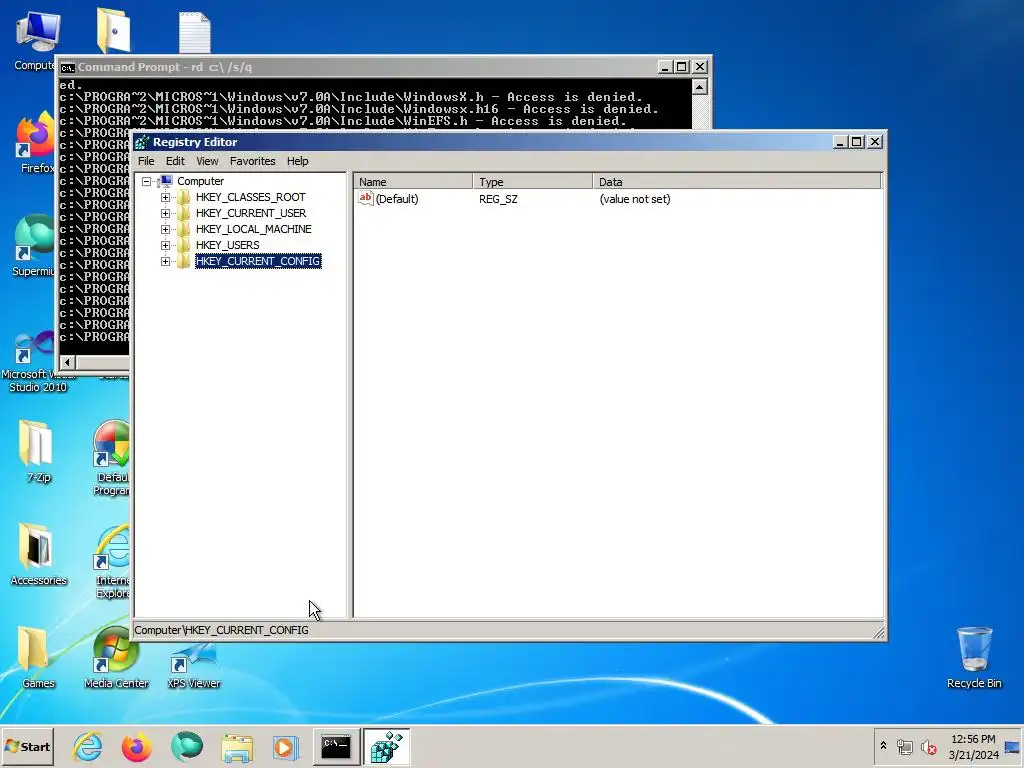Collapse the Computer root node
This screenshot has width=1024, height=768.
(x=147, y=182)
